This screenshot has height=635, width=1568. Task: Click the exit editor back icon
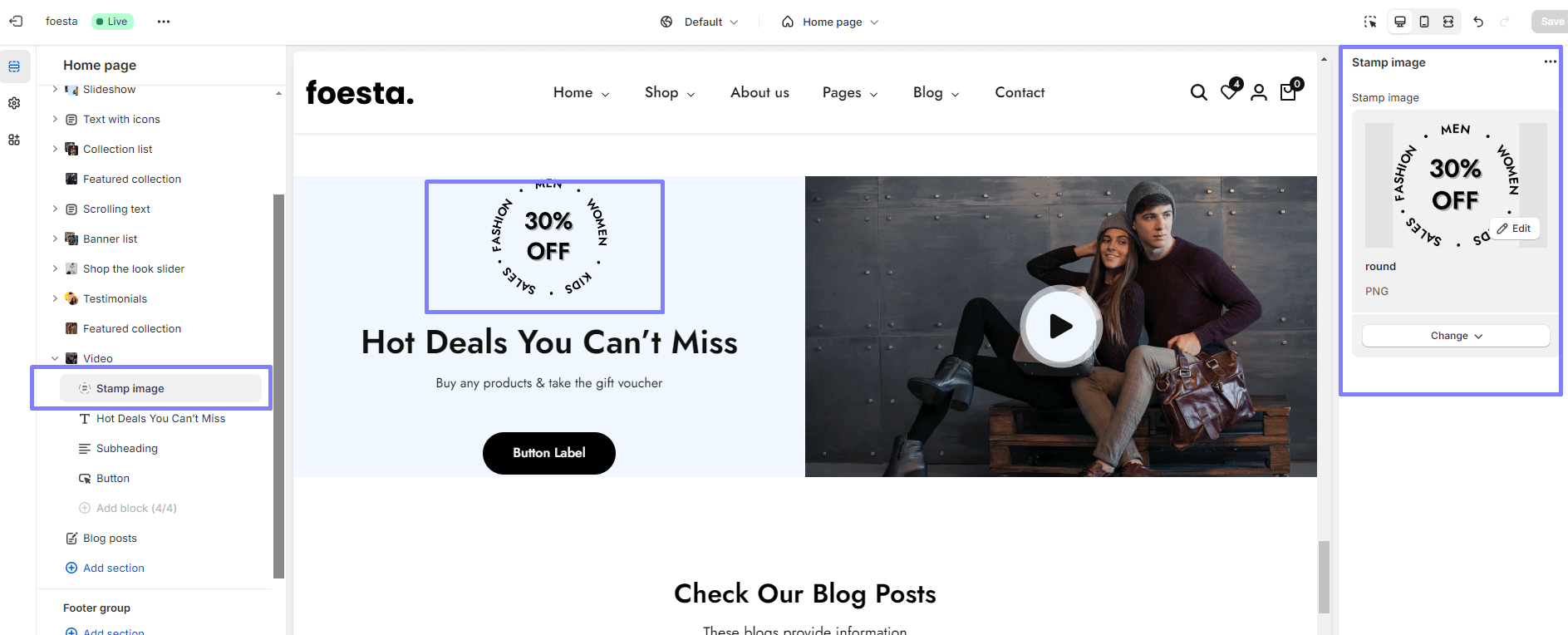click(16, 22)
